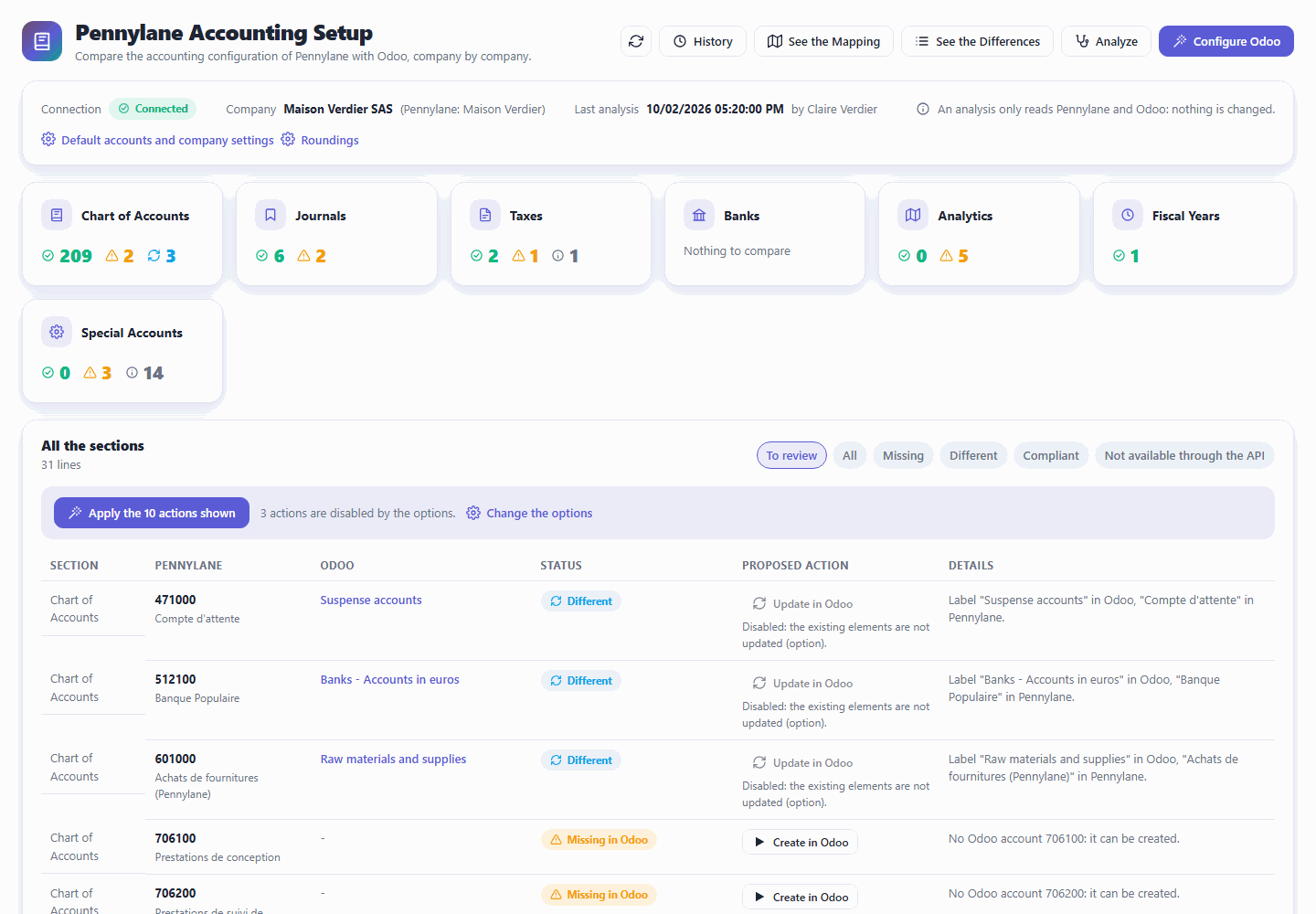Click the Taxes document icon
Screen dimensions: 1316x914
pos(485,215)
